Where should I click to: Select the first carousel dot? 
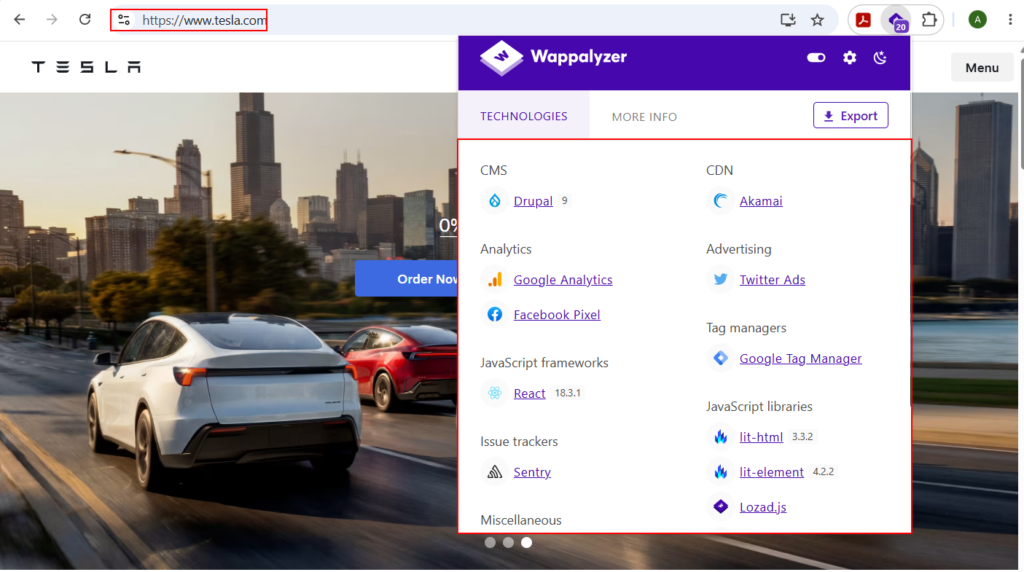pyautogui.click(x=490, y=543)
